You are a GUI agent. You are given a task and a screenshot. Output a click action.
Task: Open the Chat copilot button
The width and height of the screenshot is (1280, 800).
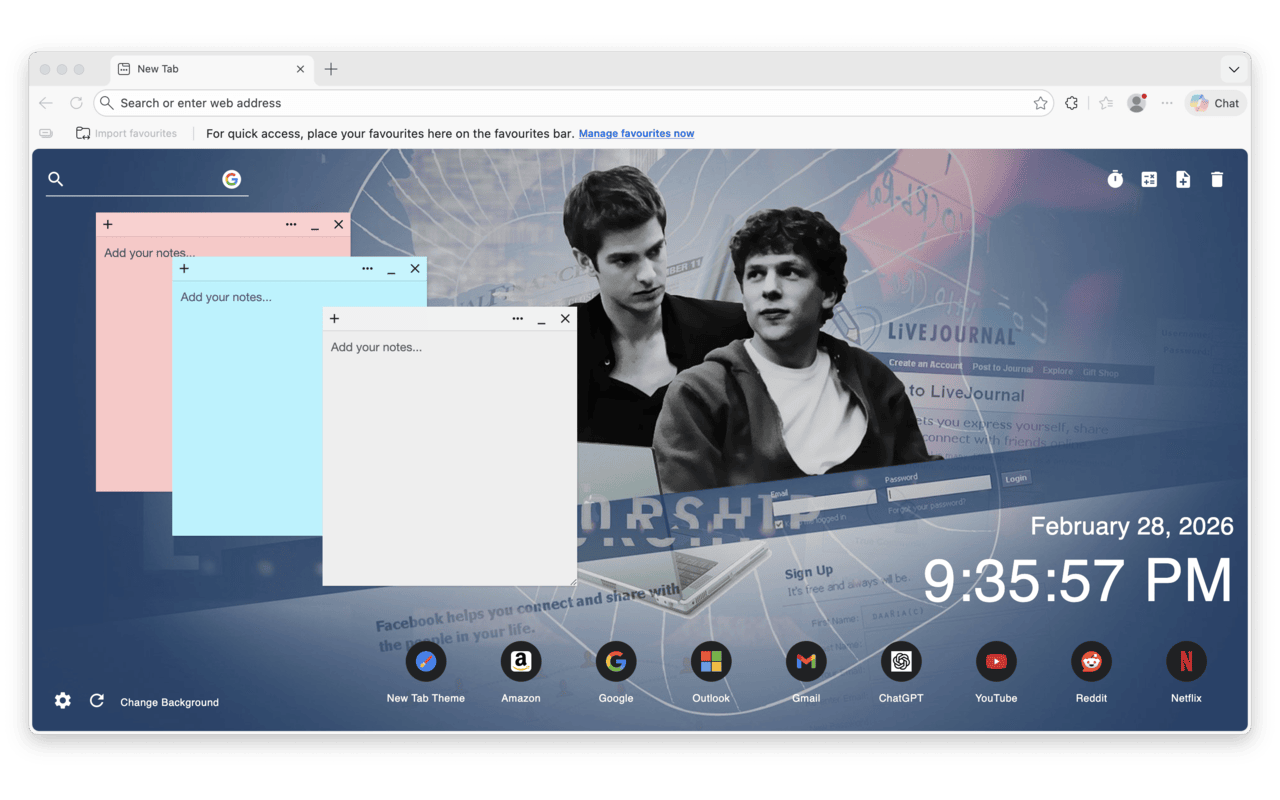(1215, 103)
